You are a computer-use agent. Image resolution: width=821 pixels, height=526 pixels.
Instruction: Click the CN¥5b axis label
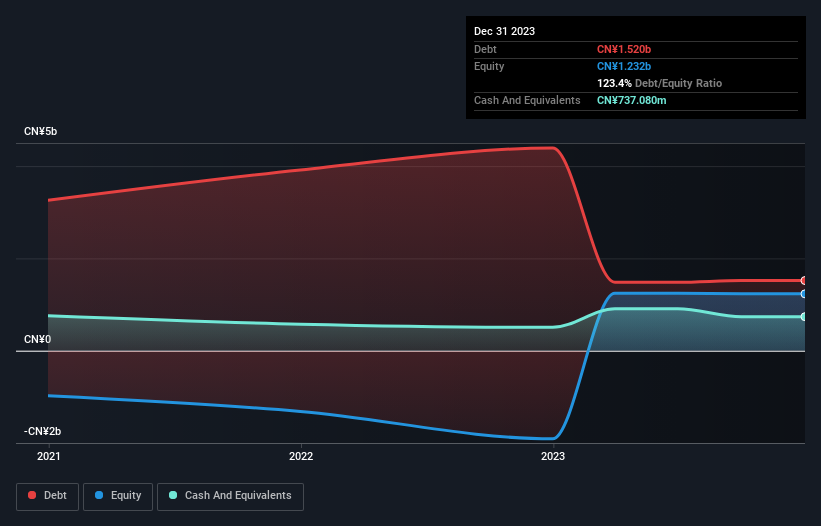click(40, 131)
